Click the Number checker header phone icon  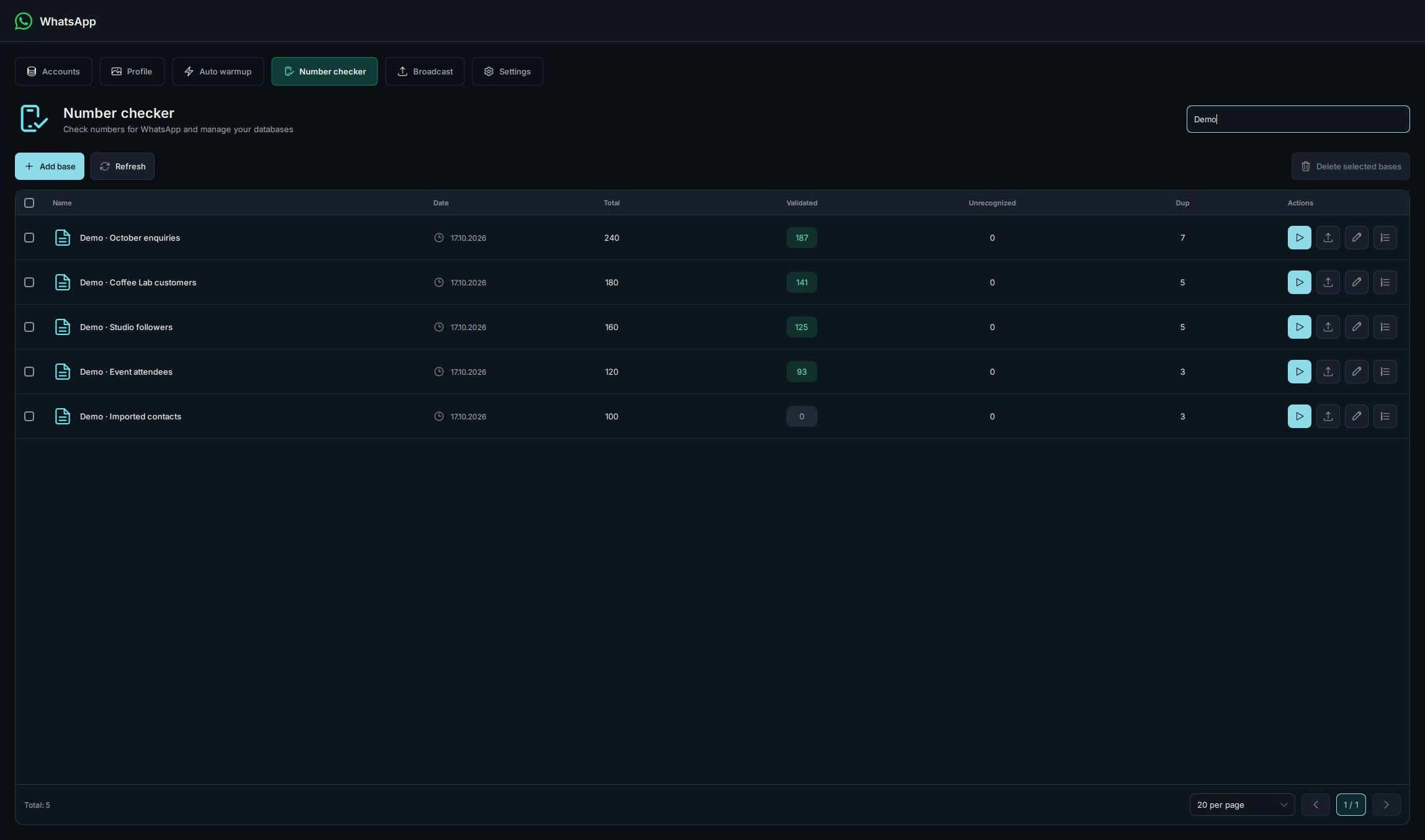[34, 118]
